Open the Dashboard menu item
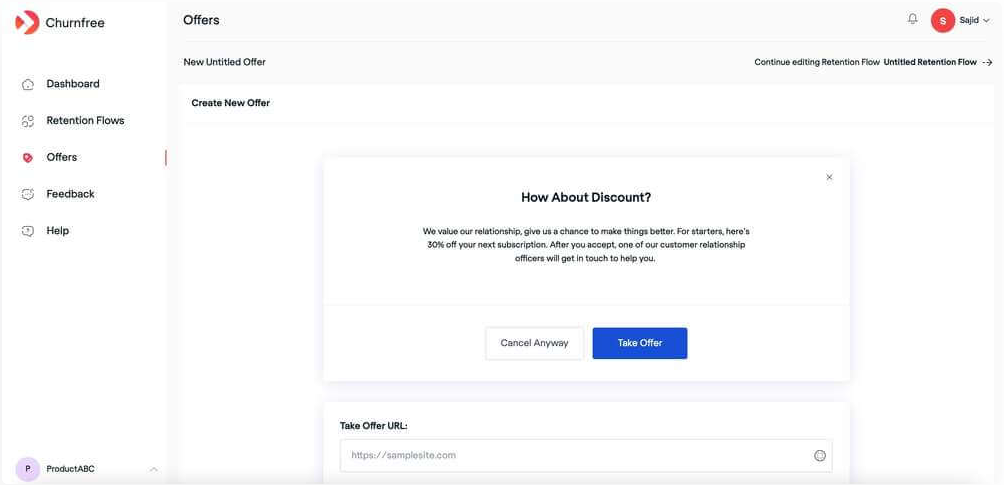Viewport: 1004px width, 485px height. [73, 84]
